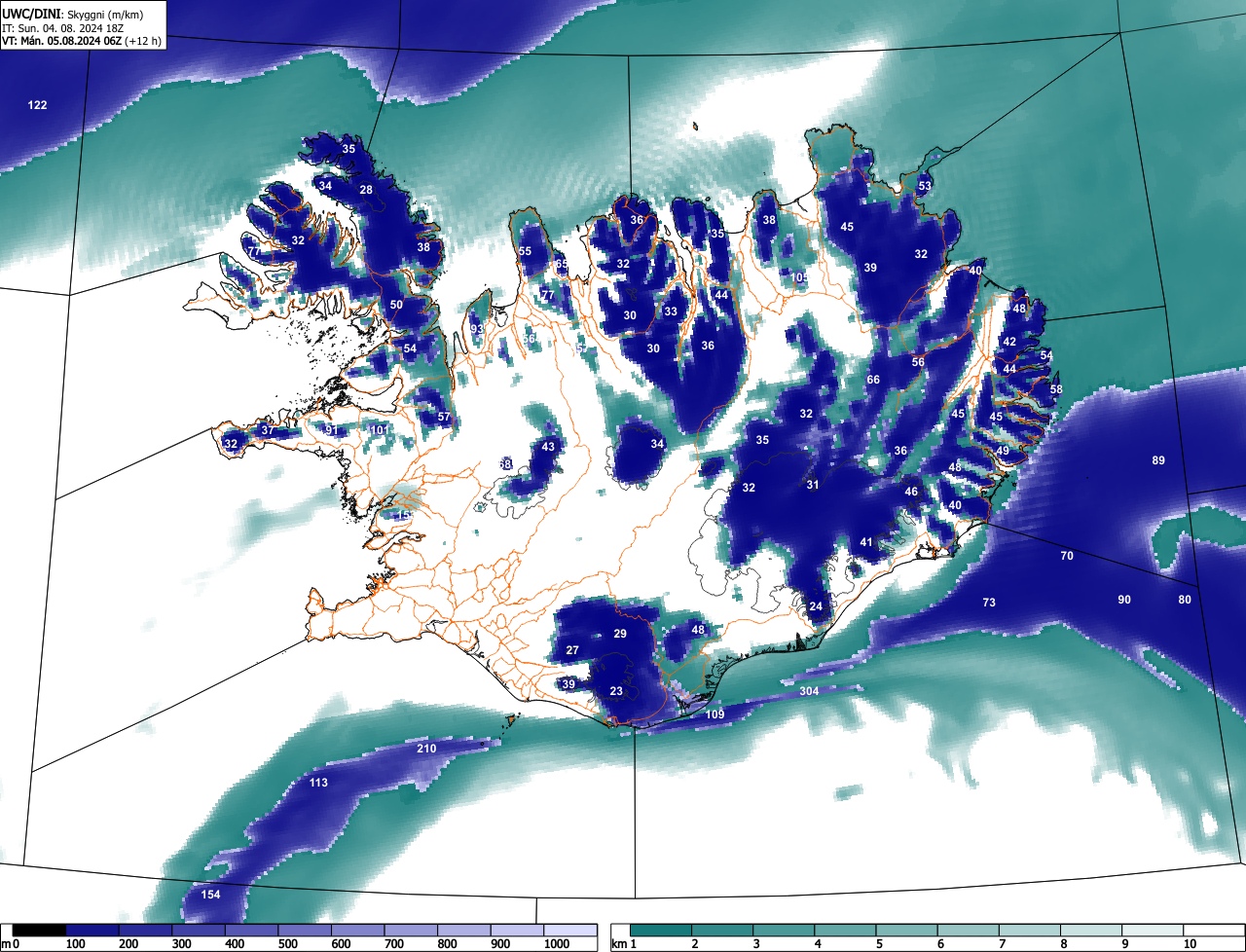The width and height of the screenshot is (1246, 952).
Task: Click the map value 43
Action: pyautogui.click(x=548, y=447)
